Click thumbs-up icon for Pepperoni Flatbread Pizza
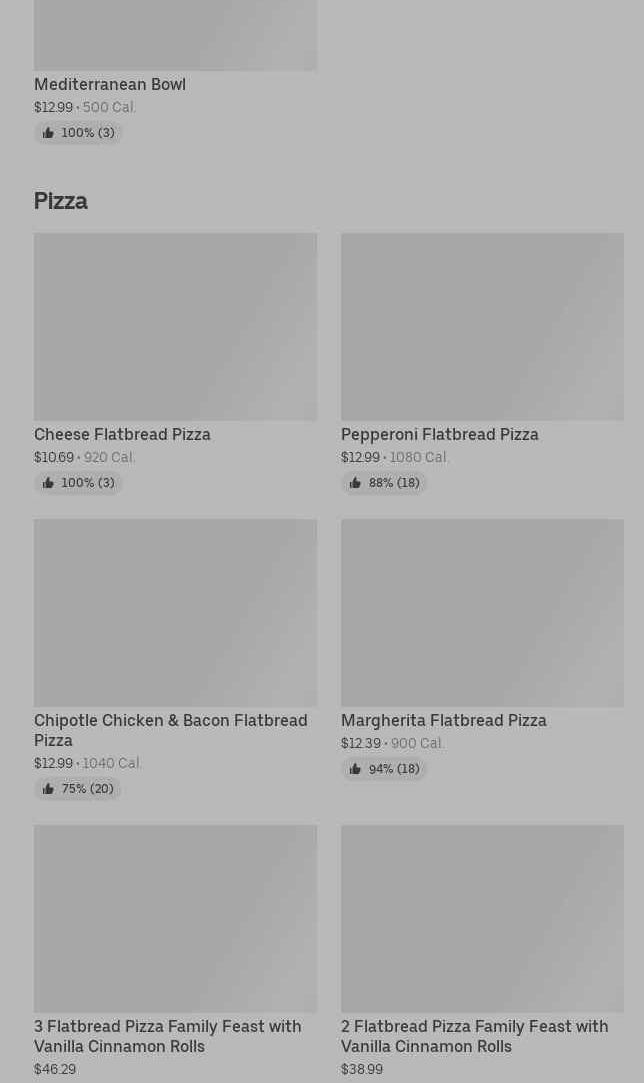The image size is (644, 1083). click(355, 483)
